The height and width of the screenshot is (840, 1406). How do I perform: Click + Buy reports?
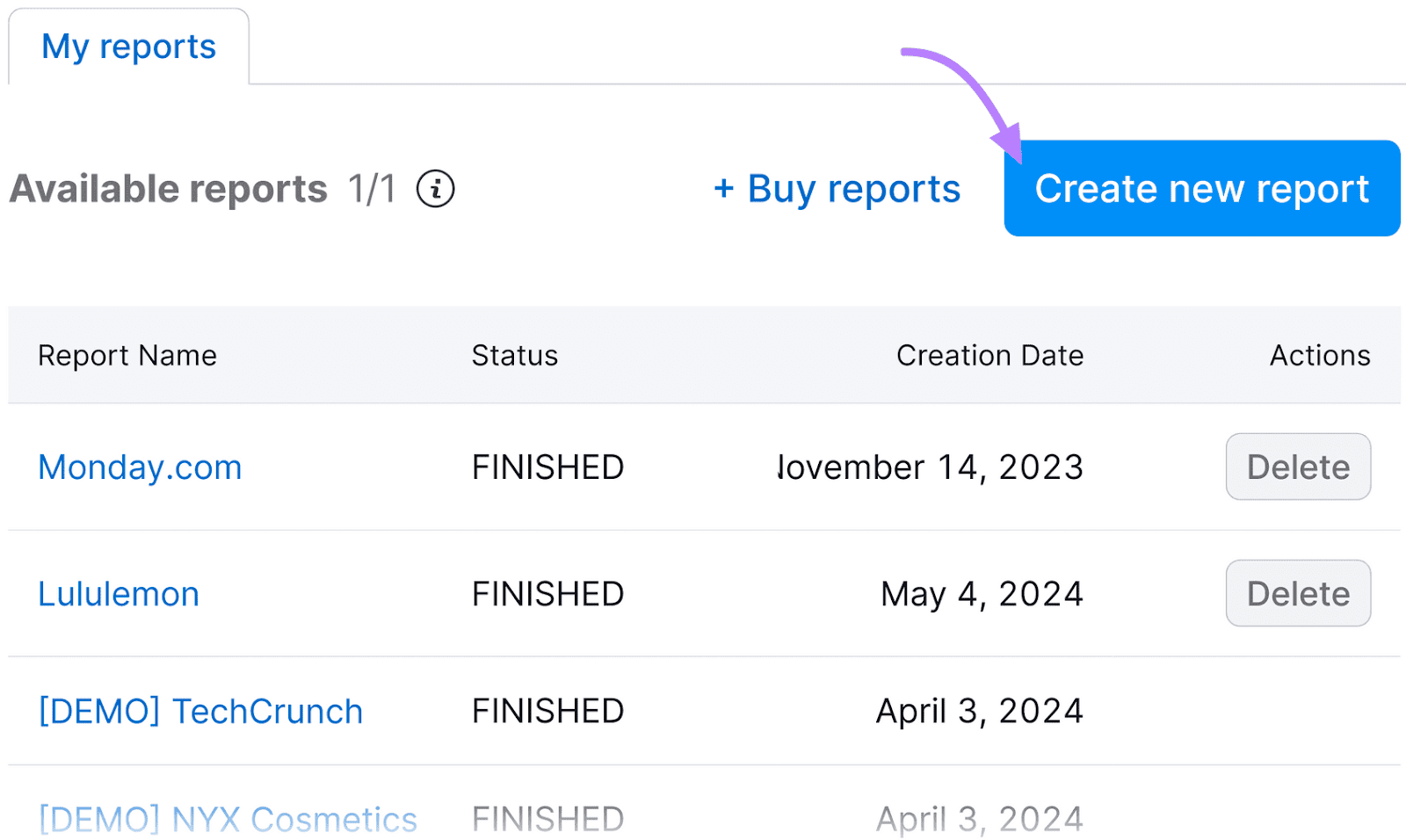(x=835, y=188)
